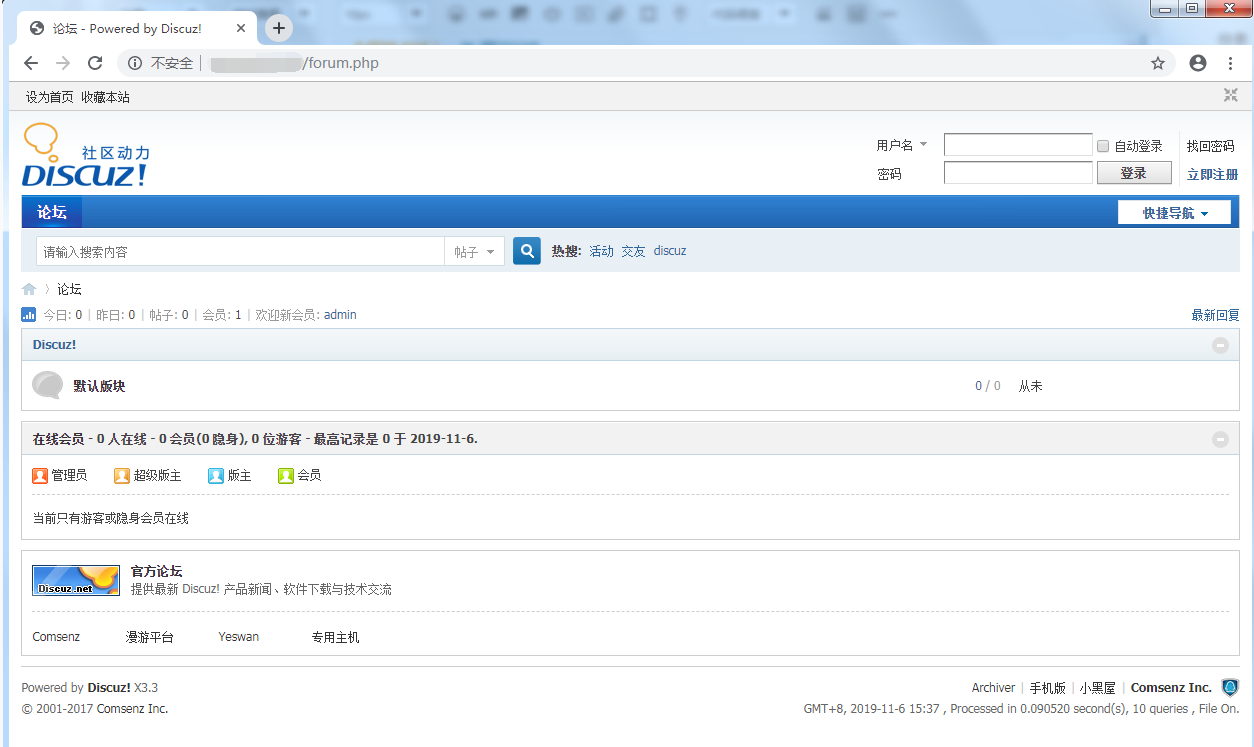Bookmark this page with the star icon

click(1158, 63)
